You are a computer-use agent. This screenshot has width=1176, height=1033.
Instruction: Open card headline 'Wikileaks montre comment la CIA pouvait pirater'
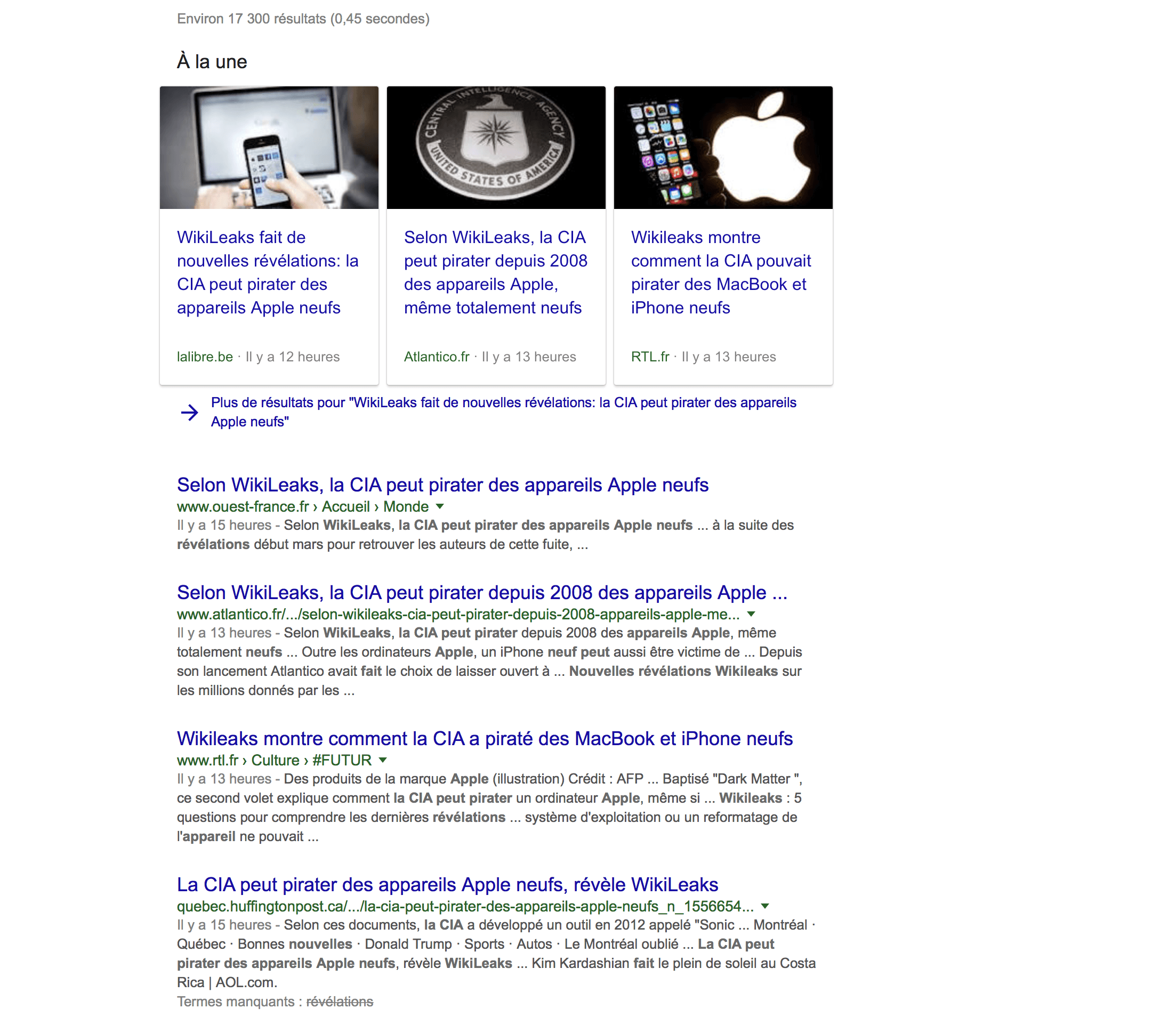[x=721, y=272]
